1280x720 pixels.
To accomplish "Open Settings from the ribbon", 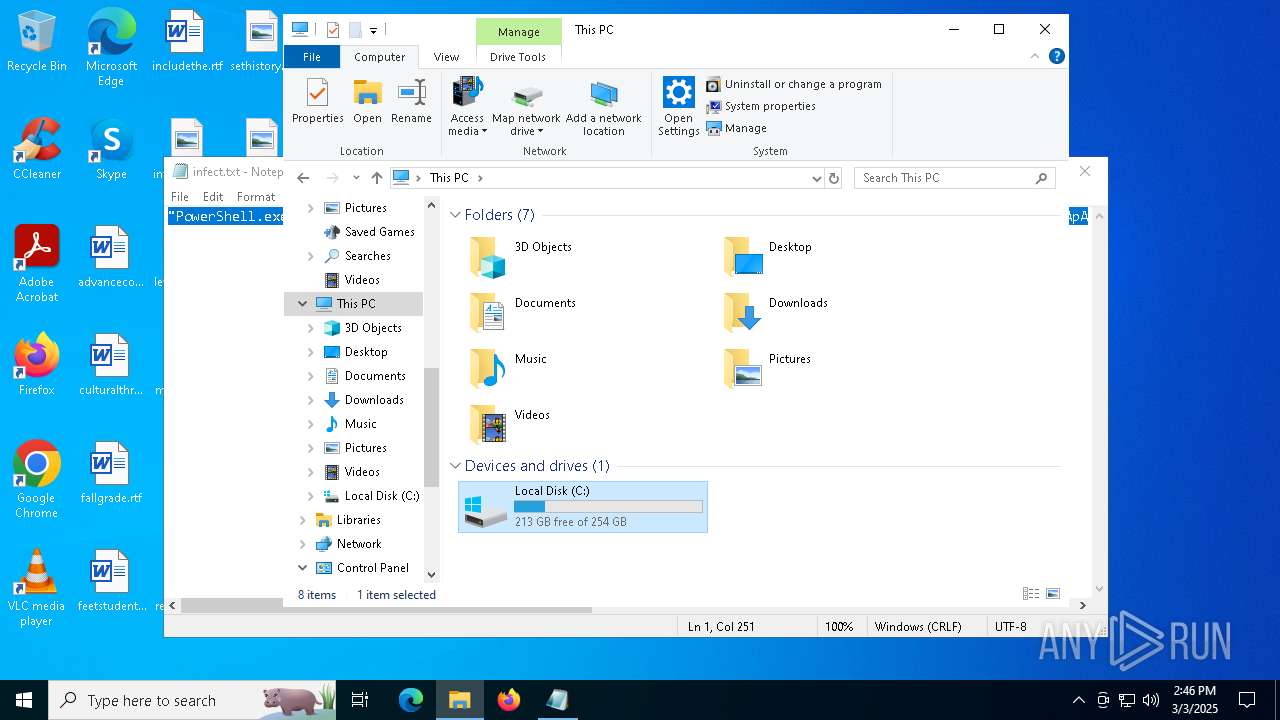I will [678, 107].
